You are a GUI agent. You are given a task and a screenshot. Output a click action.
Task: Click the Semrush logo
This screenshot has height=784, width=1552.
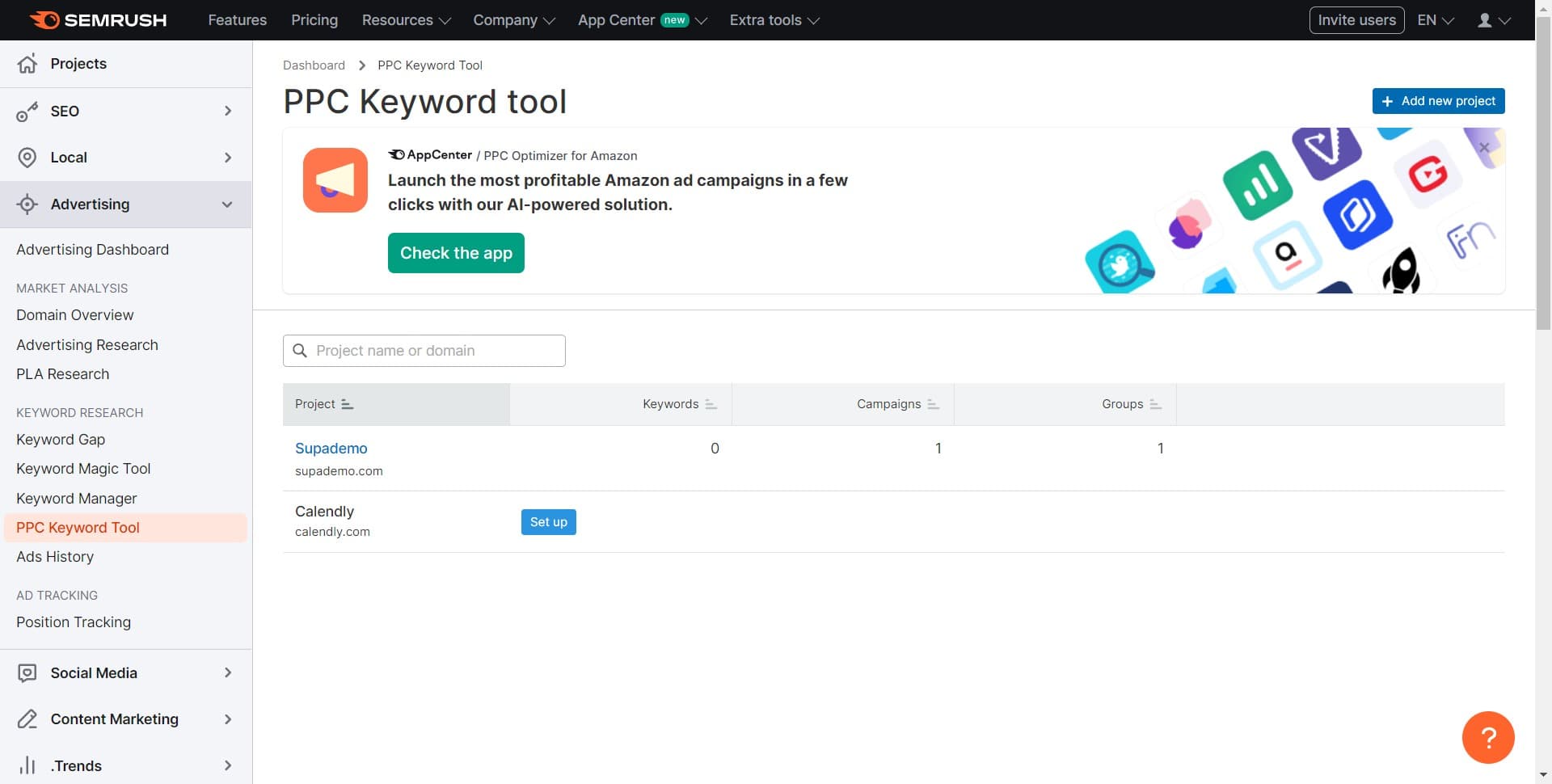[x=97, y=19]
